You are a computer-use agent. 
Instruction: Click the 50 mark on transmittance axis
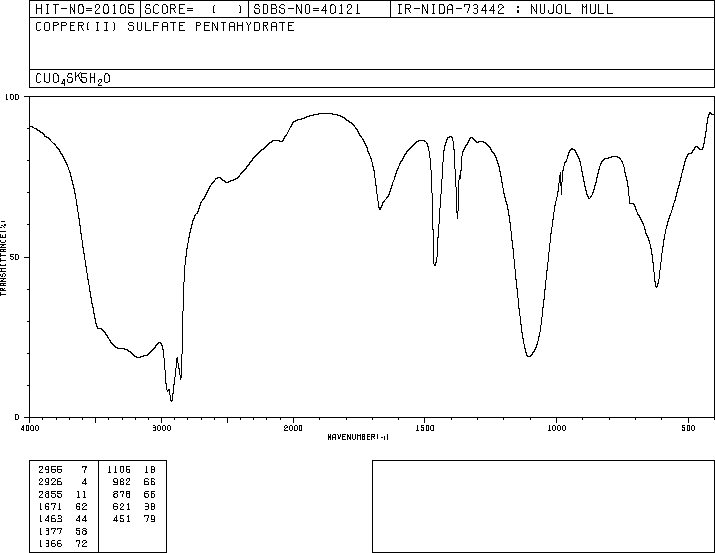pyautogui.click(x=15, y=257)
